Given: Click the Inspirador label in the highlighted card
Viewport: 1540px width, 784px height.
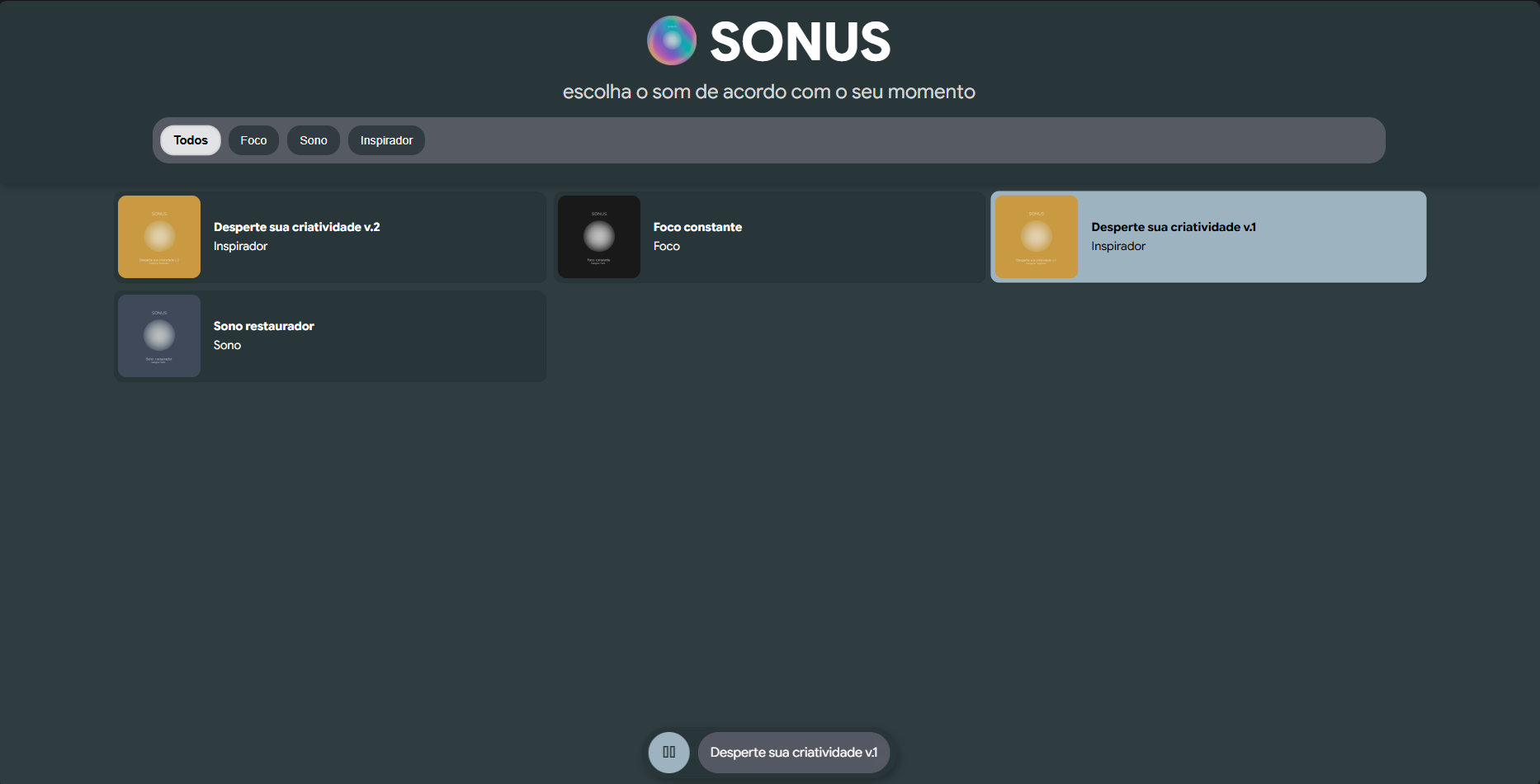Looking at the screenshot, I should pyautogui.click(x=1117, y=246).
